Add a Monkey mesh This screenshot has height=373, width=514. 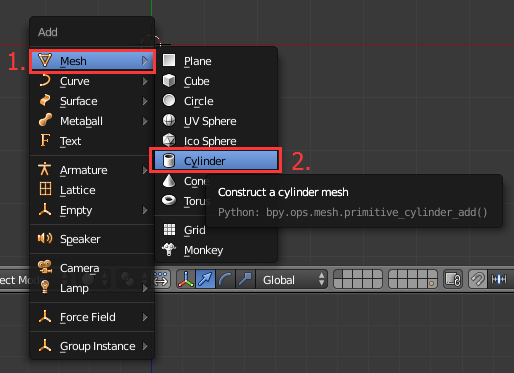tap(216, 250)
